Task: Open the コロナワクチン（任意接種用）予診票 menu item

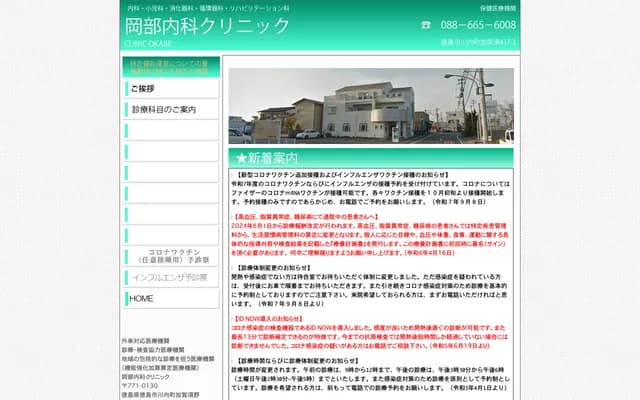Action: [171, 256]
